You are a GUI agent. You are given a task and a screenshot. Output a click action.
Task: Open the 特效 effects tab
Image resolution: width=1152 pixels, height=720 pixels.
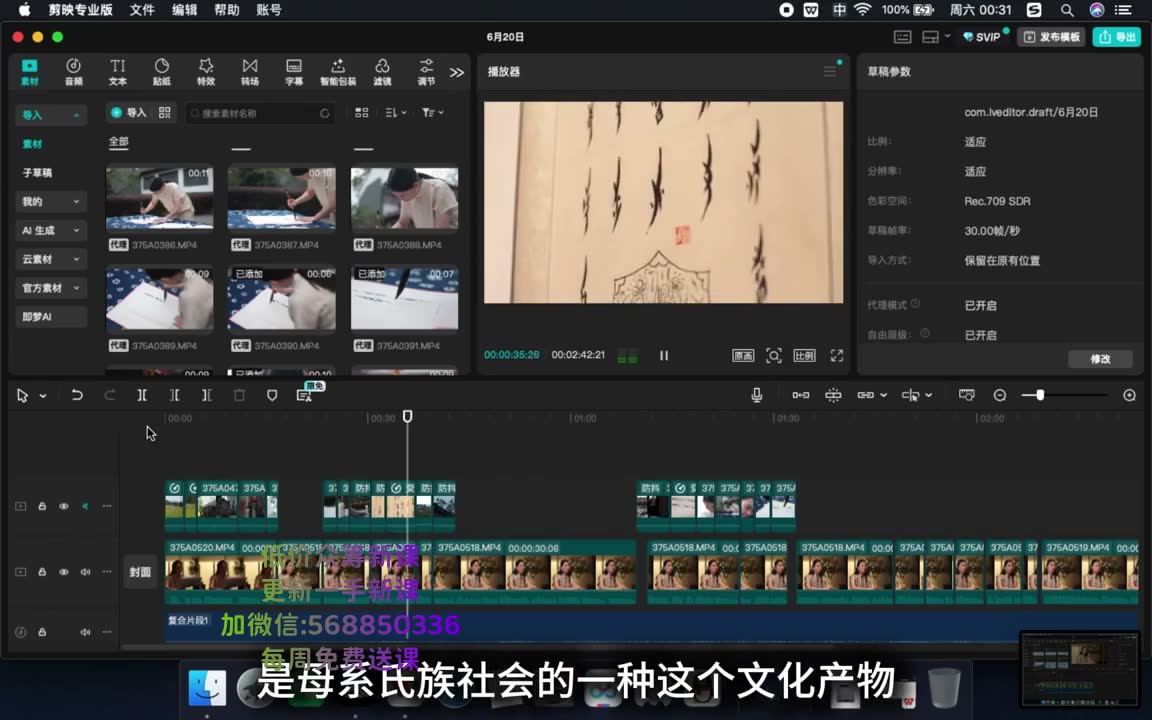click(x=206, y=72)
